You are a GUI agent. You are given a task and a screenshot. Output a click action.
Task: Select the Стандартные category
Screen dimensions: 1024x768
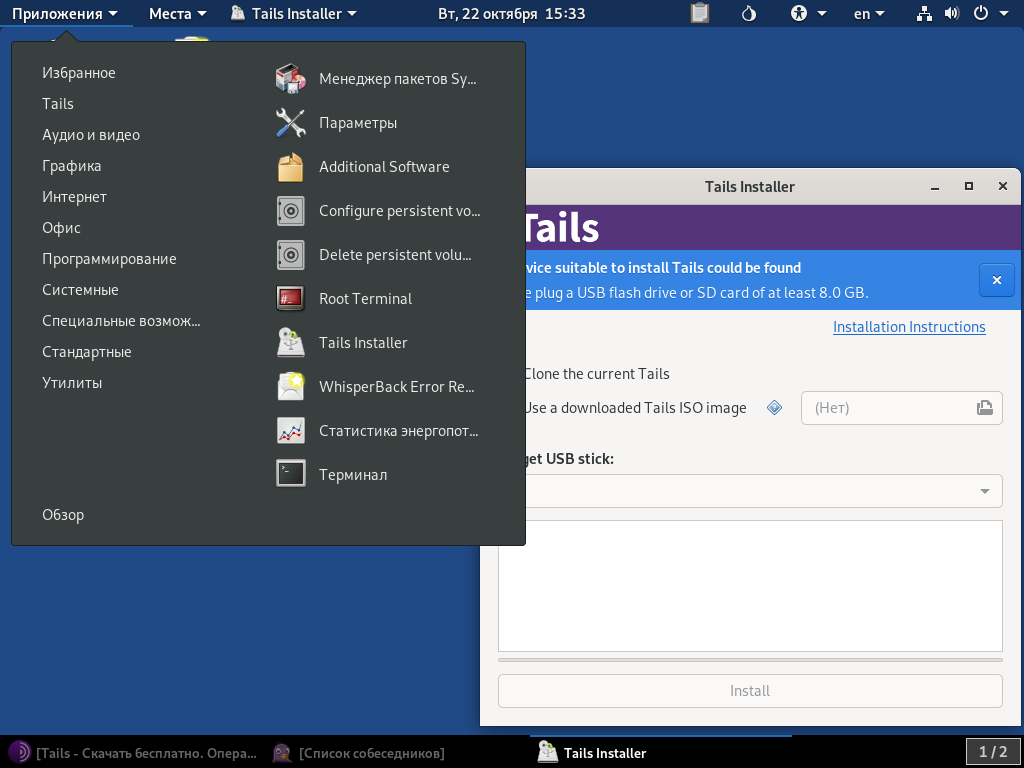pyautogui.click(x=87, y=352)
